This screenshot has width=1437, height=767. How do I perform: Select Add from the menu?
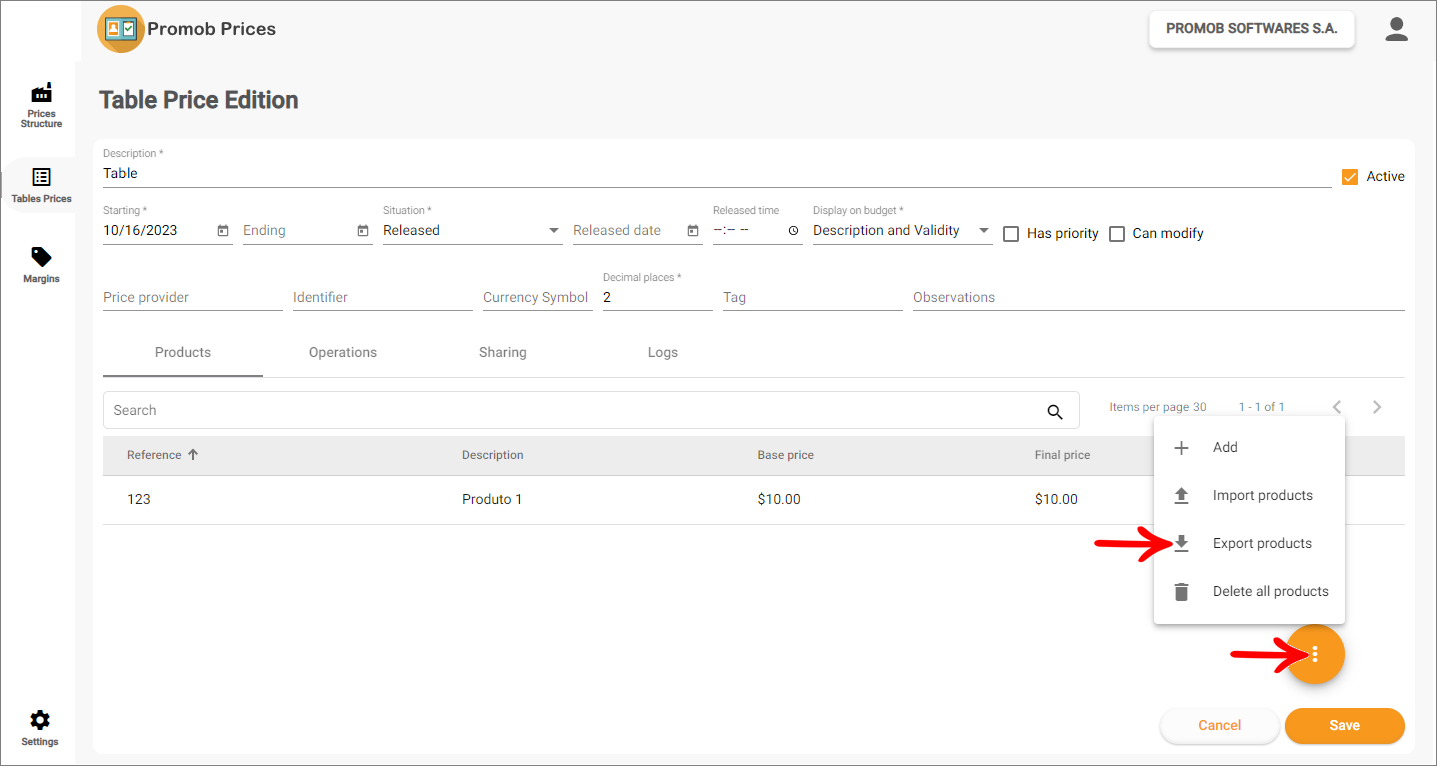click(1249, 448)
